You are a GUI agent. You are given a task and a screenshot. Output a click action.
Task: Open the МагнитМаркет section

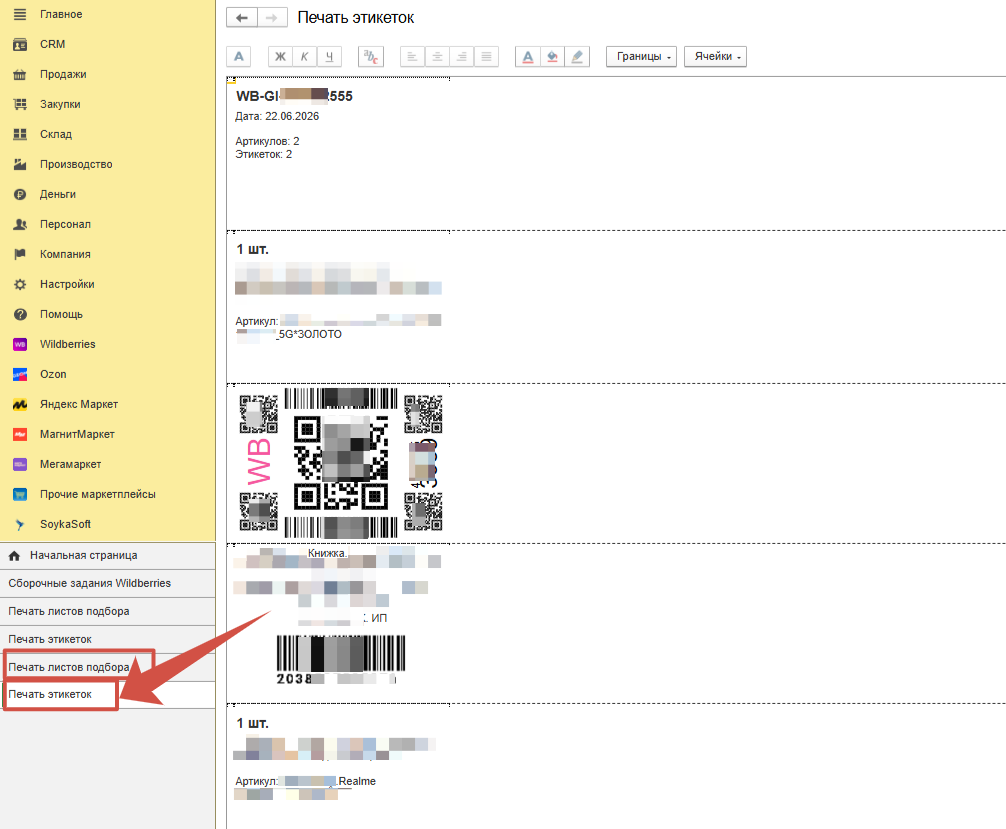tap(108, 434)
